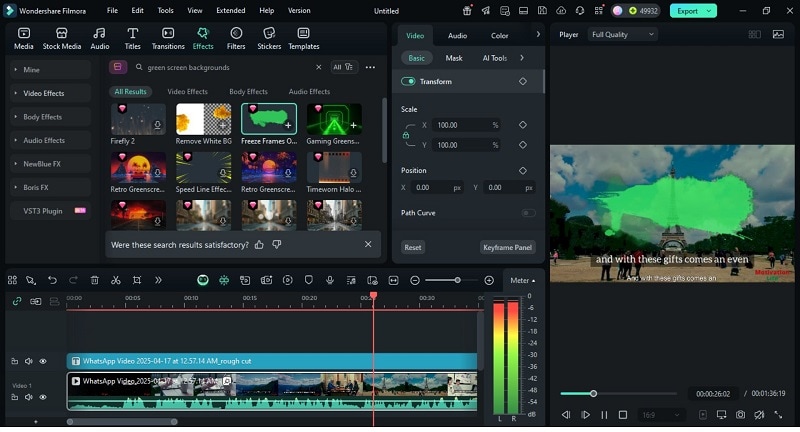
Task: Open the Extended menu
Action: pos(230,10)
